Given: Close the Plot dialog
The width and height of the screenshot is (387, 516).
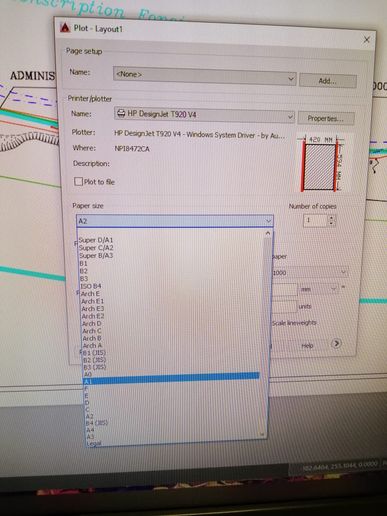Looking at the screenshot, I should [x=367, y=40].
